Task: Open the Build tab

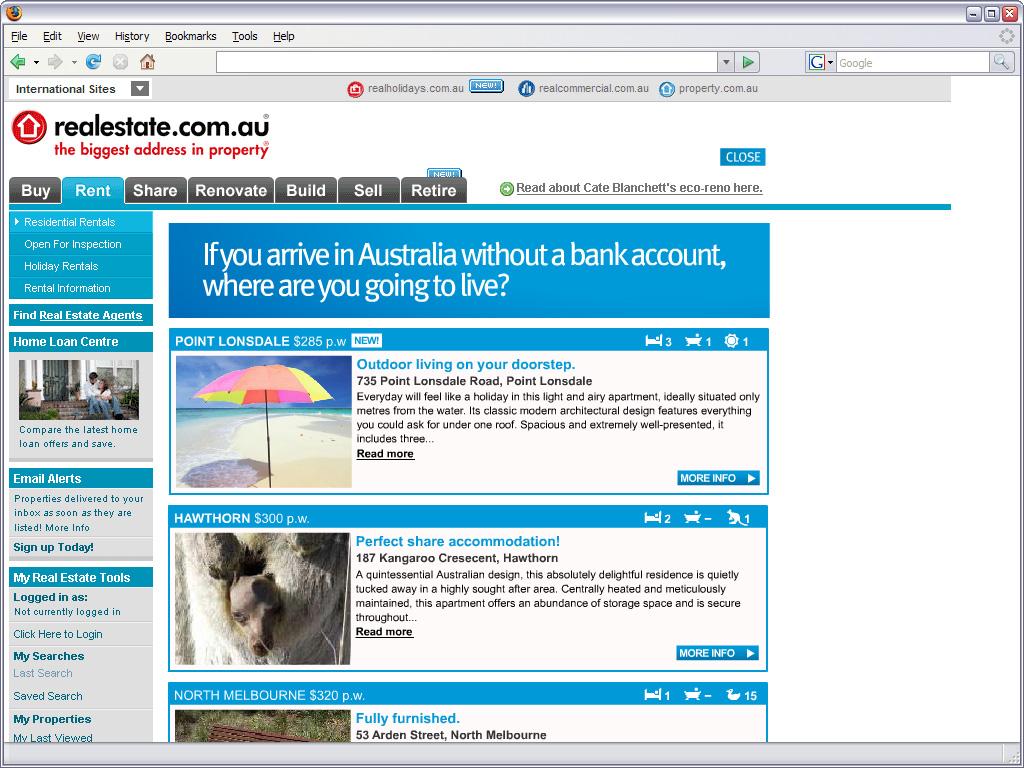Action: (306, 191)
